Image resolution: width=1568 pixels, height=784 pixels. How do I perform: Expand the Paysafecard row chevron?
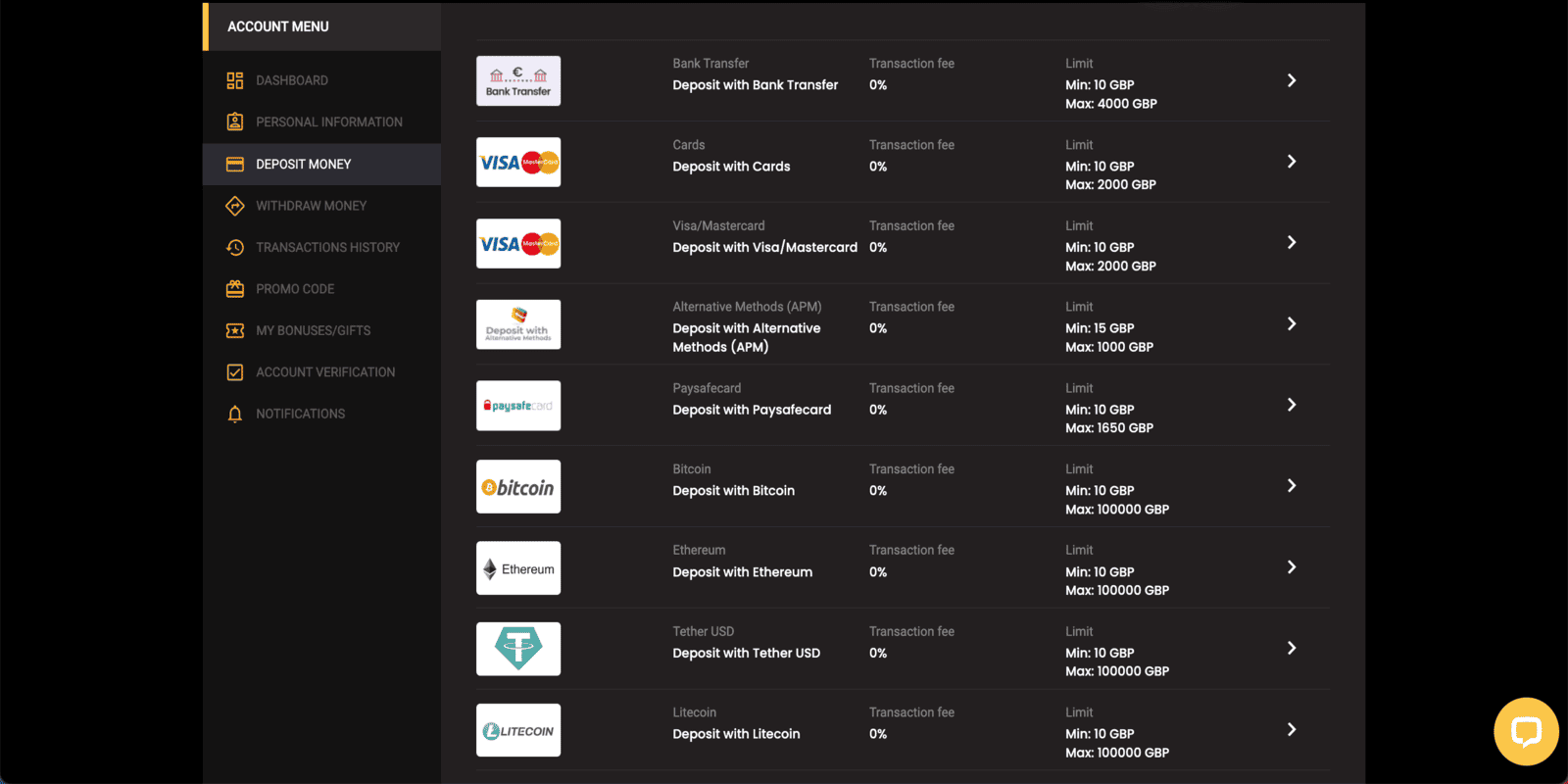click(x=1292, y=405)
